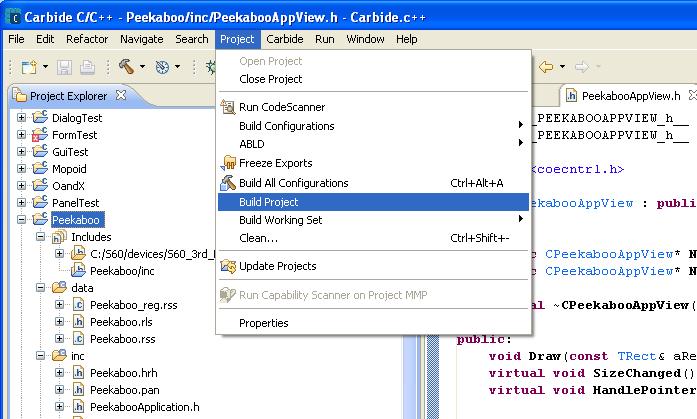
Task: Click the Save toolbar icon
Action: [x=64, y=67]
